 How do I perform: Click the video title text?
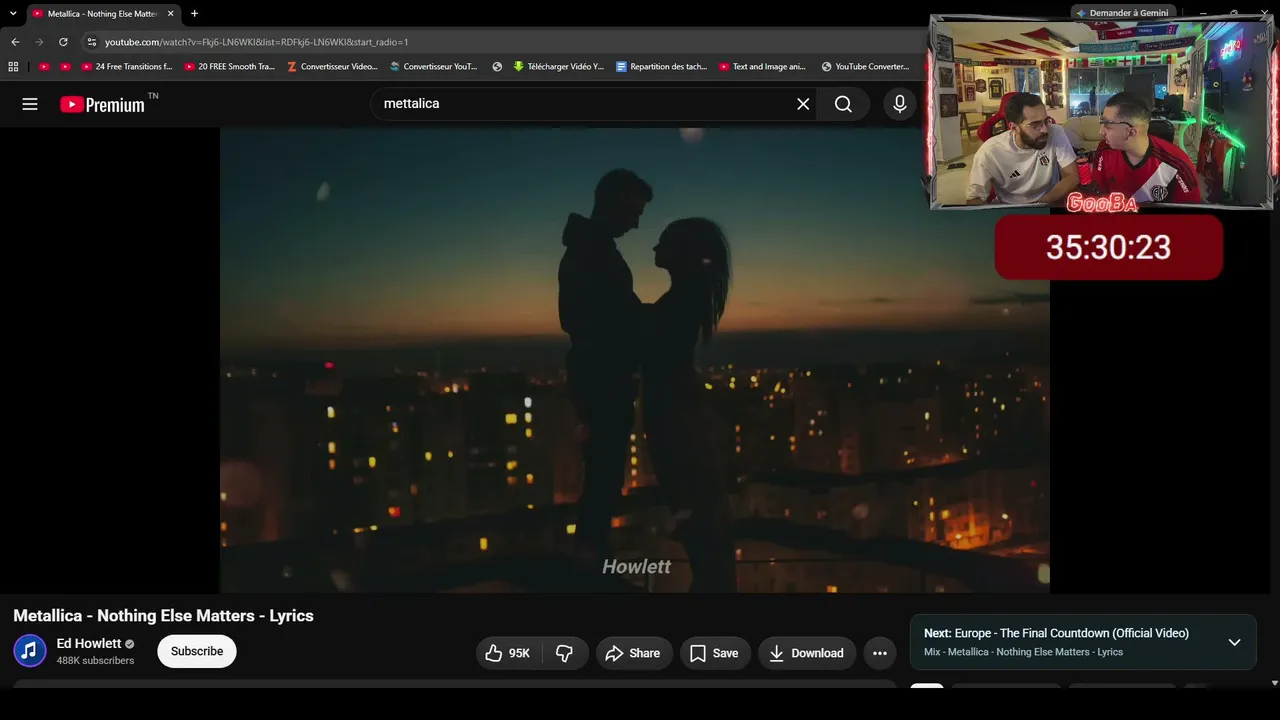tap(164, 616)
